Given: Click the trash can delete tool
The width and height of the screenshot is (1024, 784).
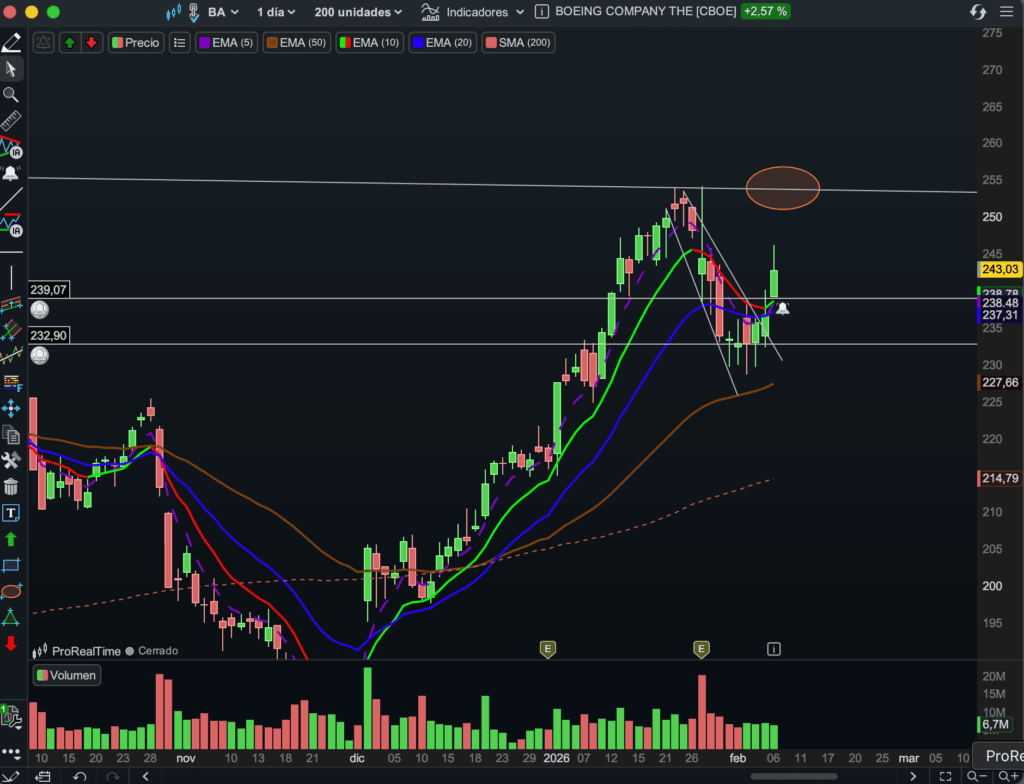Looking at the screenshot, I should 11,487.
